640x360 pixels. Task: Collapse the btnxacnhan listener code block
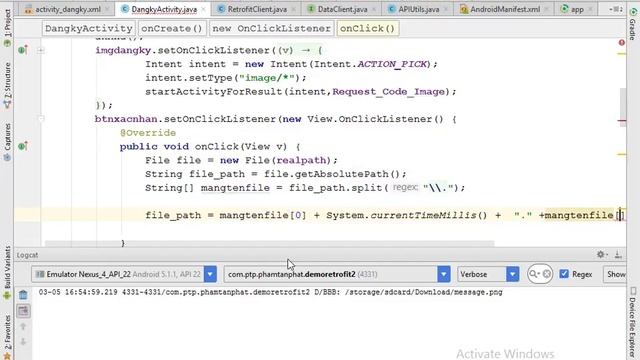tap(41, 119)
